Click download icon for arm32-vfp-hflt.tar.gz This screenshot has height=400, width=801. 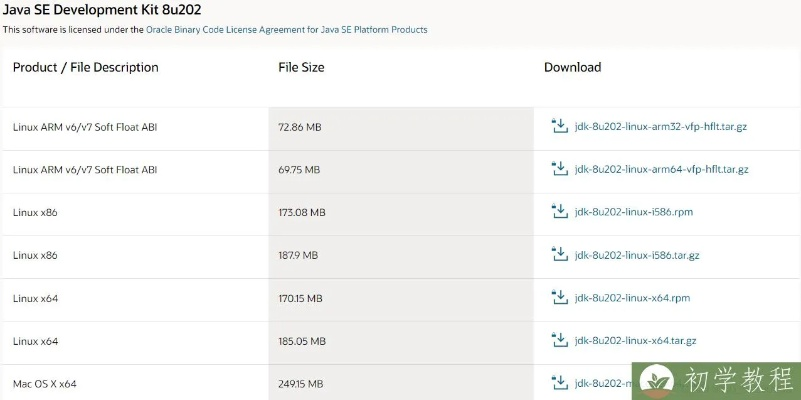pyautogui.click(x=560, y=127)
